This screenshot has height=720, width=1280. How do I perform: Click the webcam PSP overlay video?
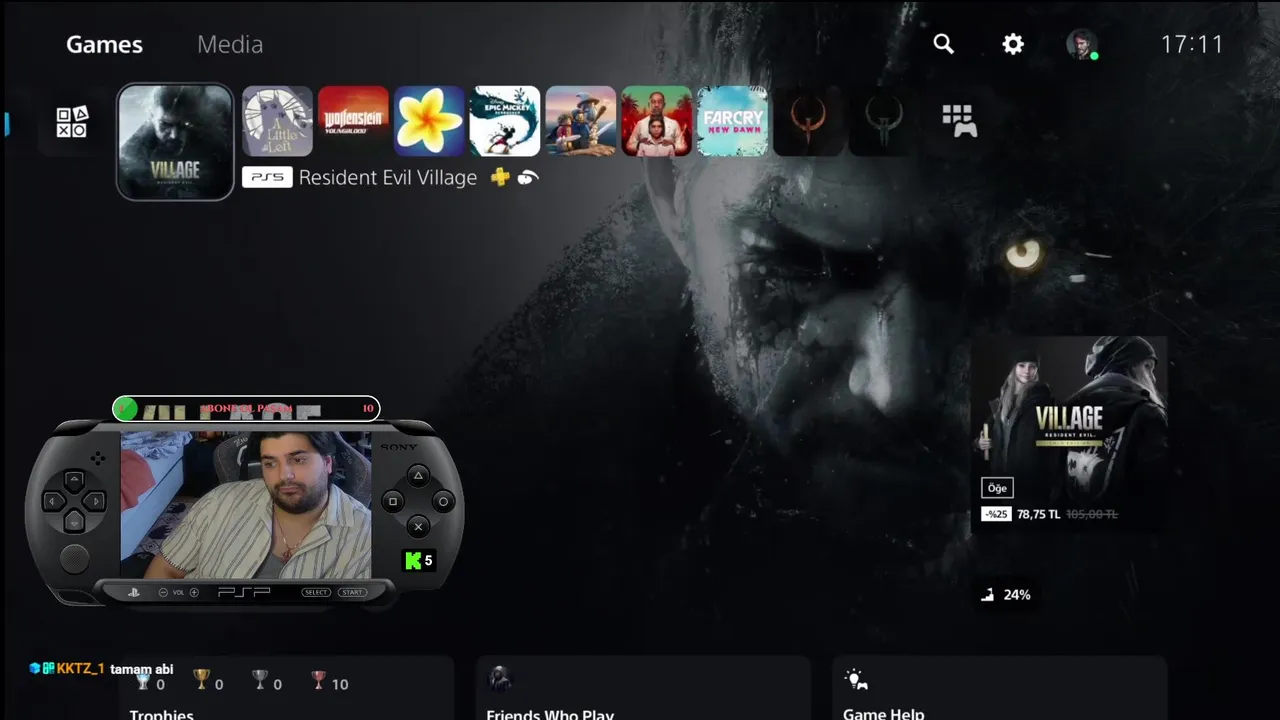pyautogui.click(x=246, y=505)
